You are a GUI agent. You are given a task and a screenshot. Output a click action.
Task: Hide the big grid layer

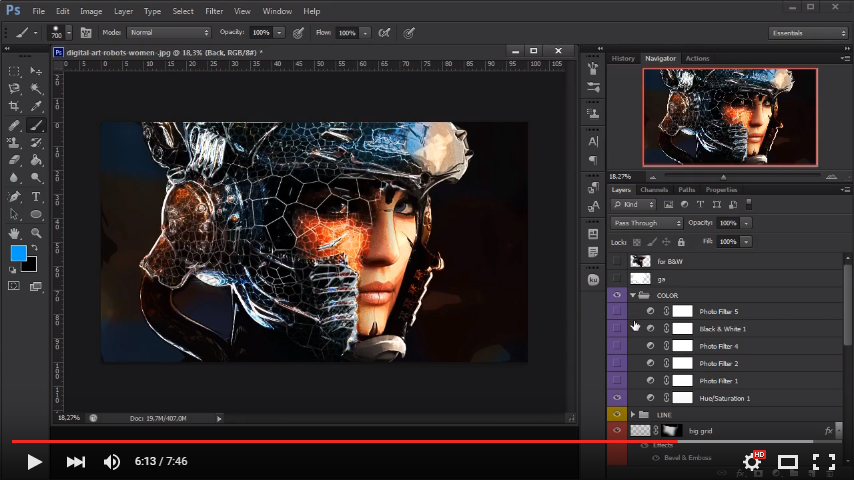pos(617,430)
